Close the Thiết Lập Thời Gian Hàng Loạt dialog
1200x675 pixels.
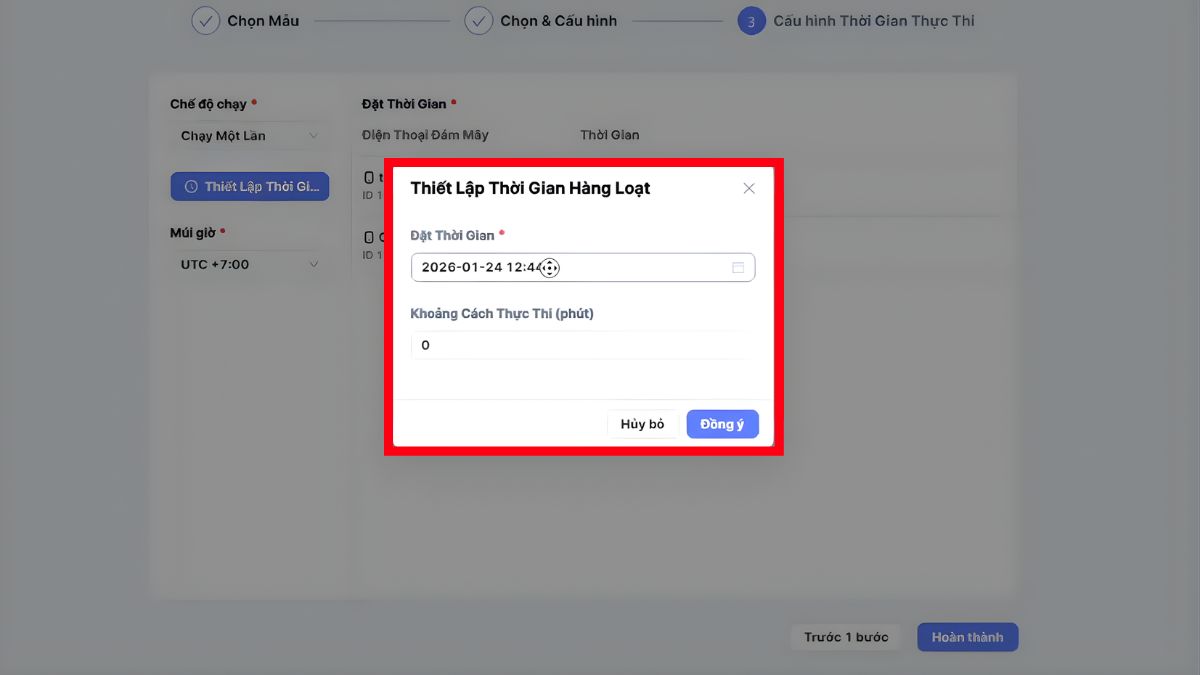point(749,187)
